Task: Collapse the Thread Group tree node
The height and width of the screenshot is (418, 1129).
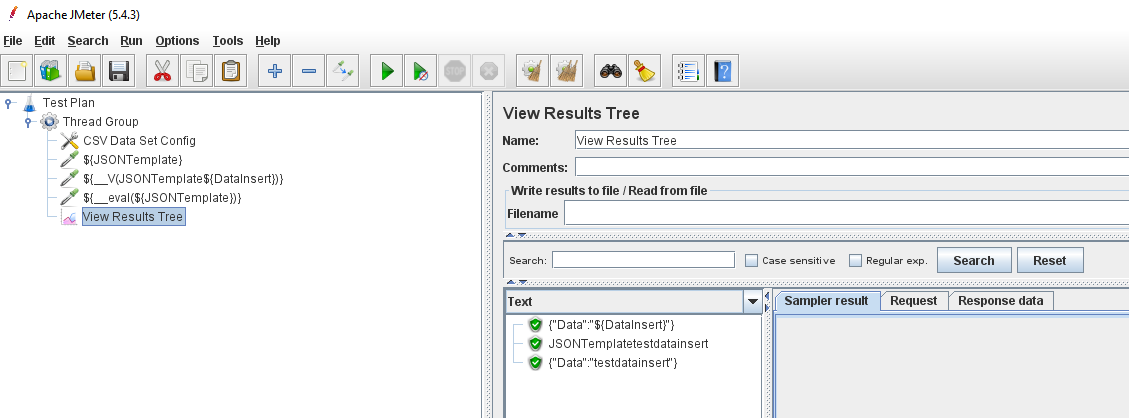Action: pos(28,122)
